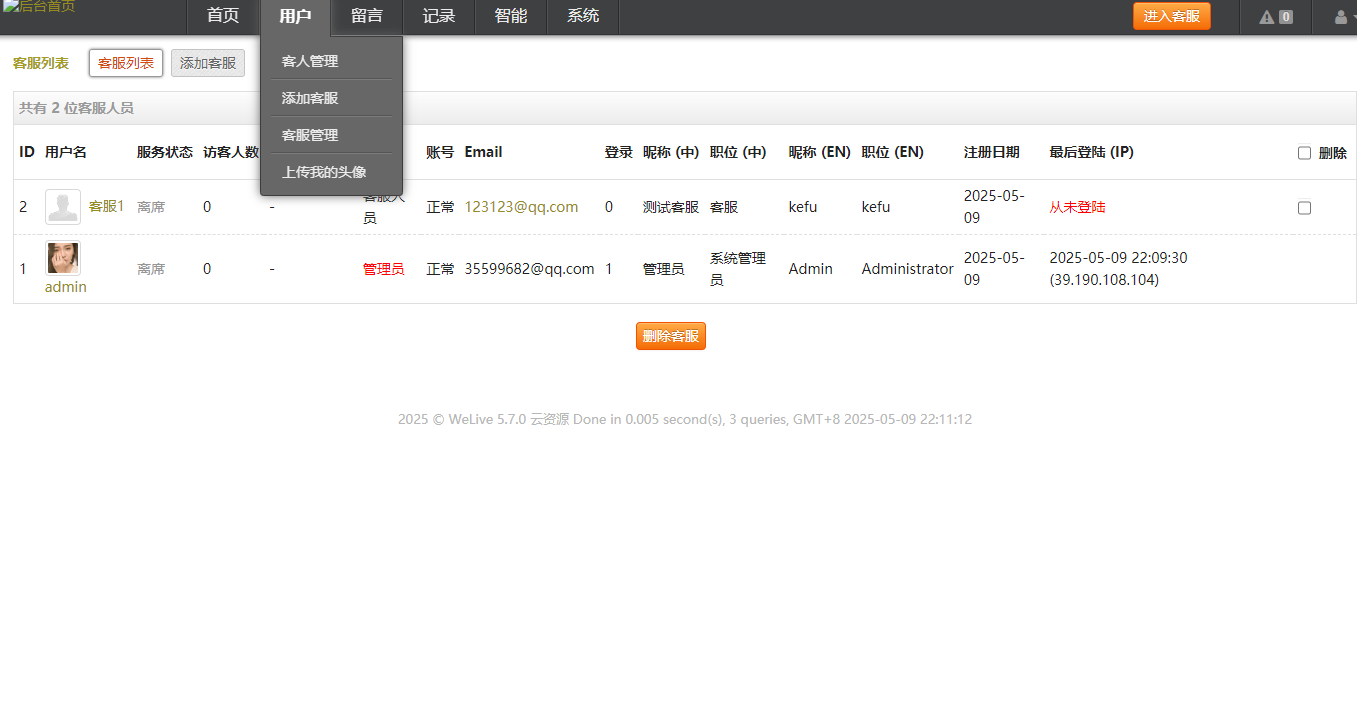Click 添加客服 in the 用户 dropdown menu
The height and width of the screenshot is (719, 1357).
point(310,98)
